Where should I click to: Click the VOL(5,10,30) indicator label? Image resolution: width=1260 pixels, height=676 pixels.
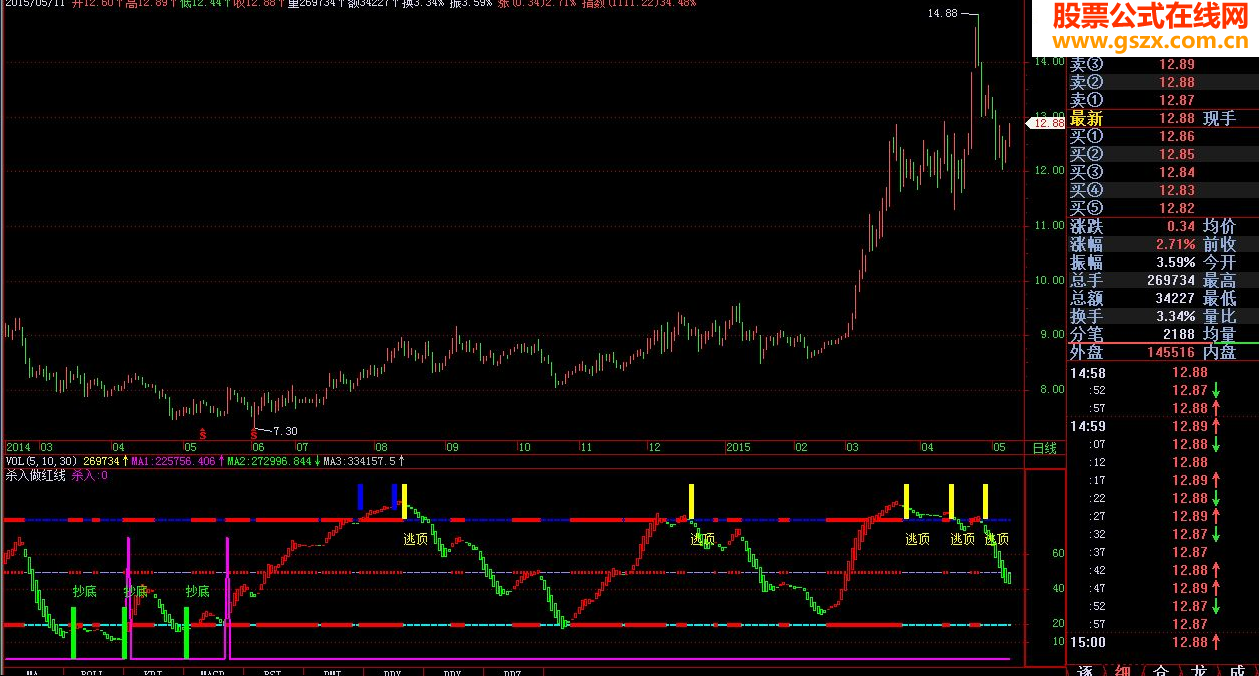coord(42,461)
